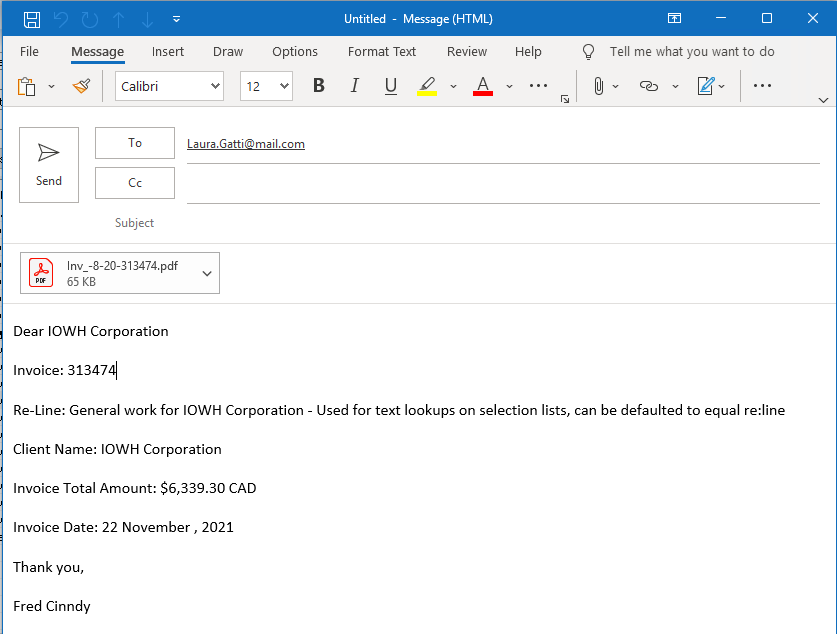The width and height of the screenshot is (837, 634).
Task: Toggle Underline formatting
Action: 391,86
